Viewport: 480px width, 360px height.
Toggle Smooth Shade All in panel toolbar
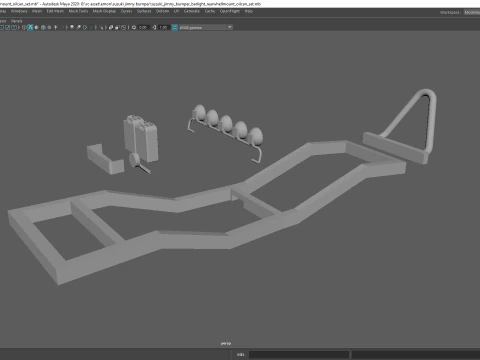tap(30, 27)
